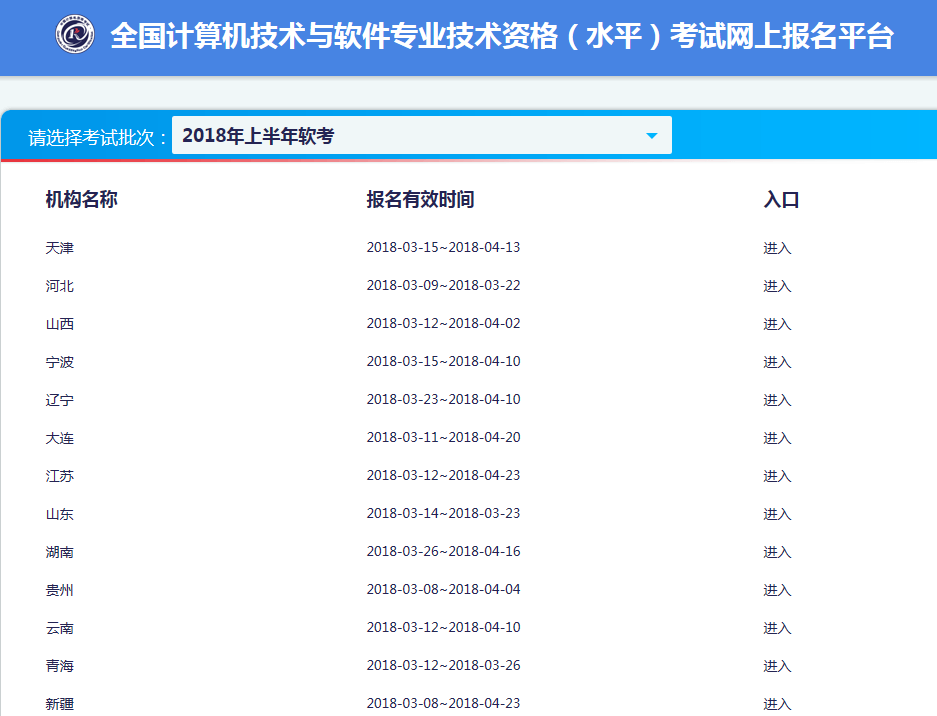Click the 入口 column header
Image resolution: width=937 pixels, height=716 pixels.
point(781,199)
